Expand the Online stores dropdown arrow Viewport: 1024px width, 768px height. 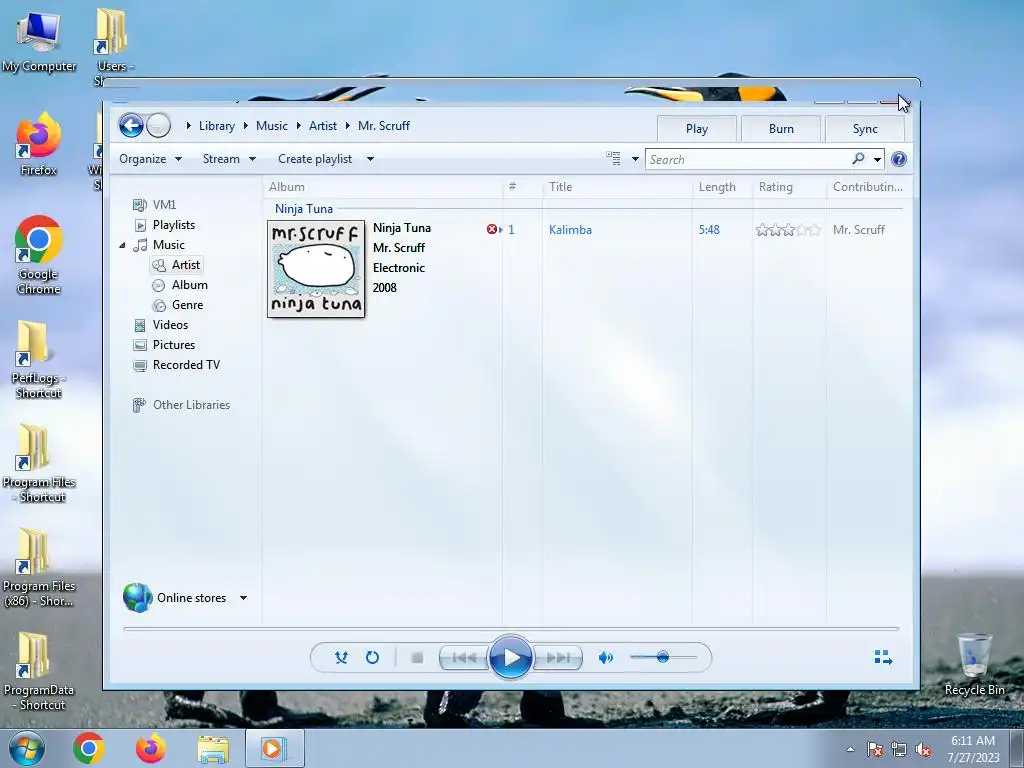[243, 598]
